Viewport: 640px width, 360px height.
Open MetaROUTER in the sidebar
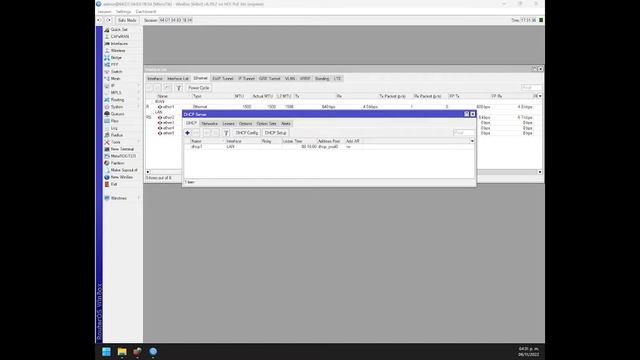123,156
